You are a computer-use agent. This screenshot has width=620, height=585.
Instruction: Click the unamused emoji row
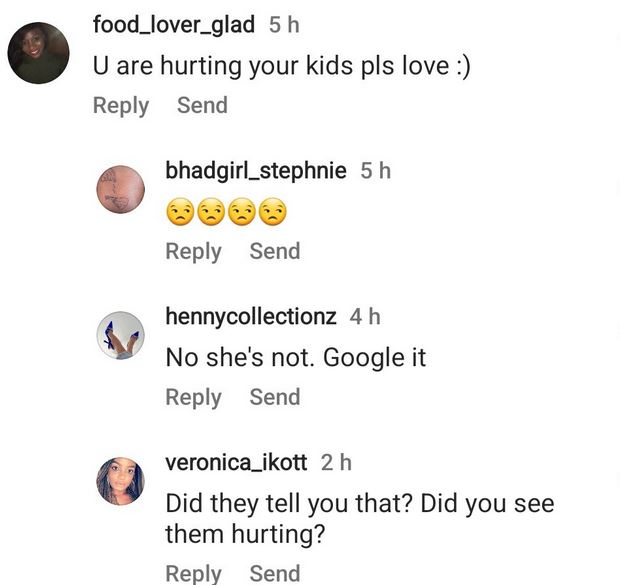click(x=226, y=212)
